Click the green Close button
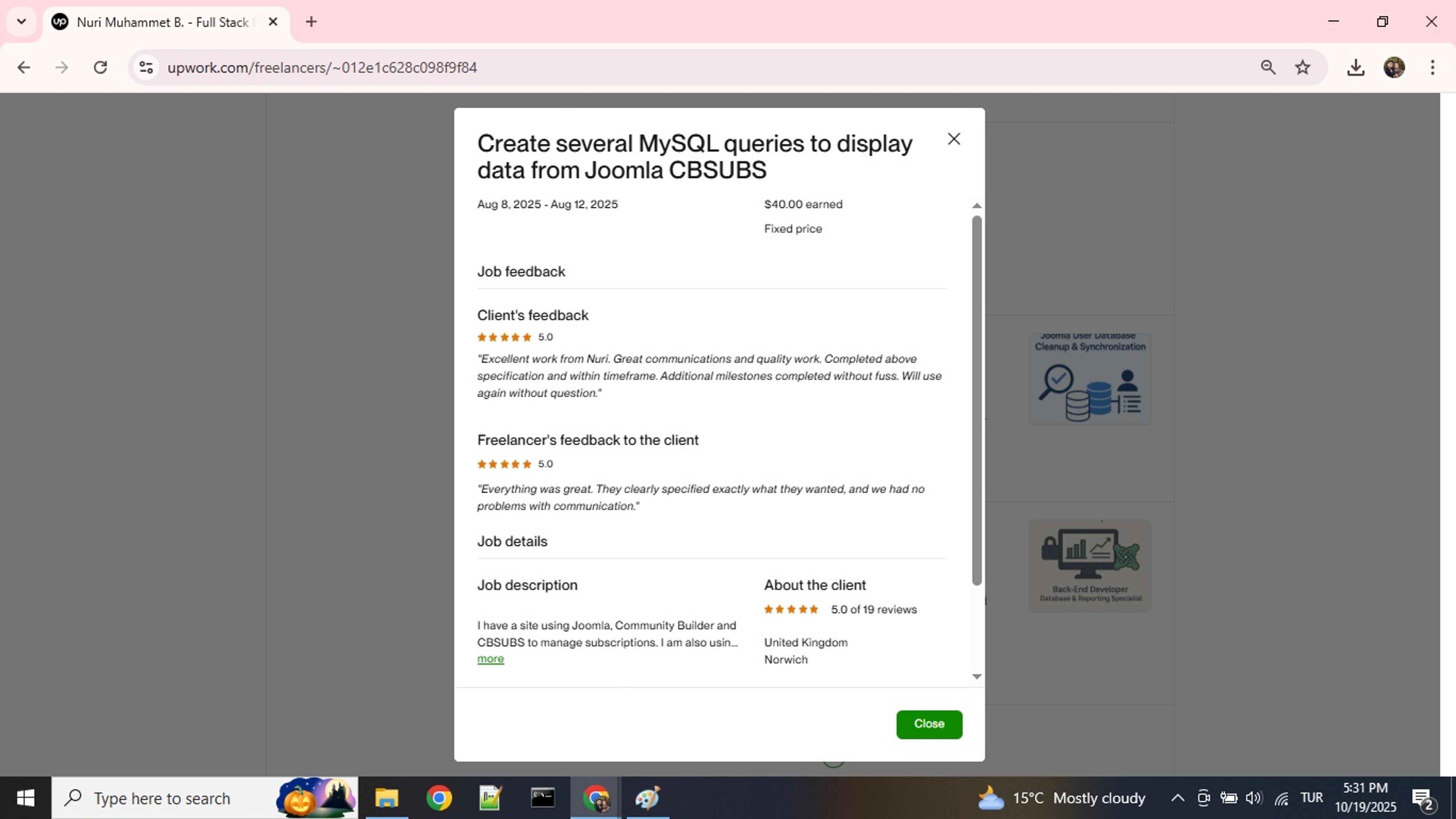 click(929, 724)
